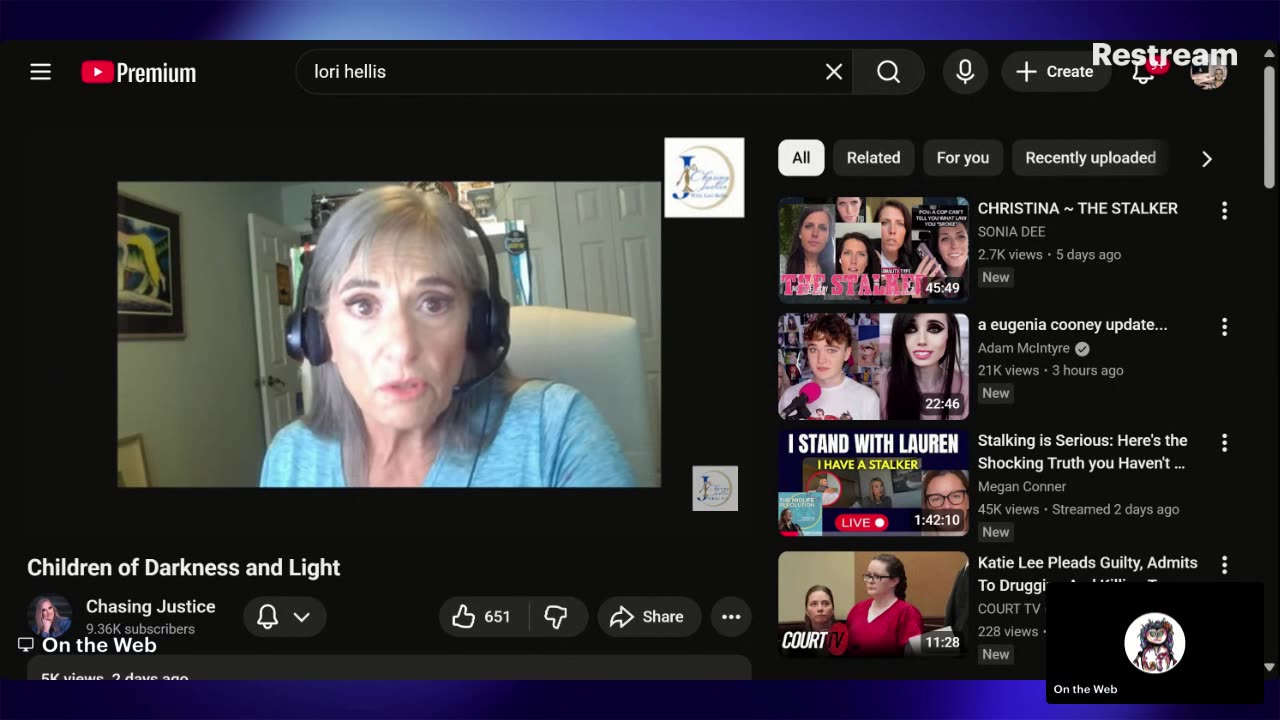This screenshot has height=720, width=1280.
Task: Open the account avatar menu
Action: click(1208, 72)
